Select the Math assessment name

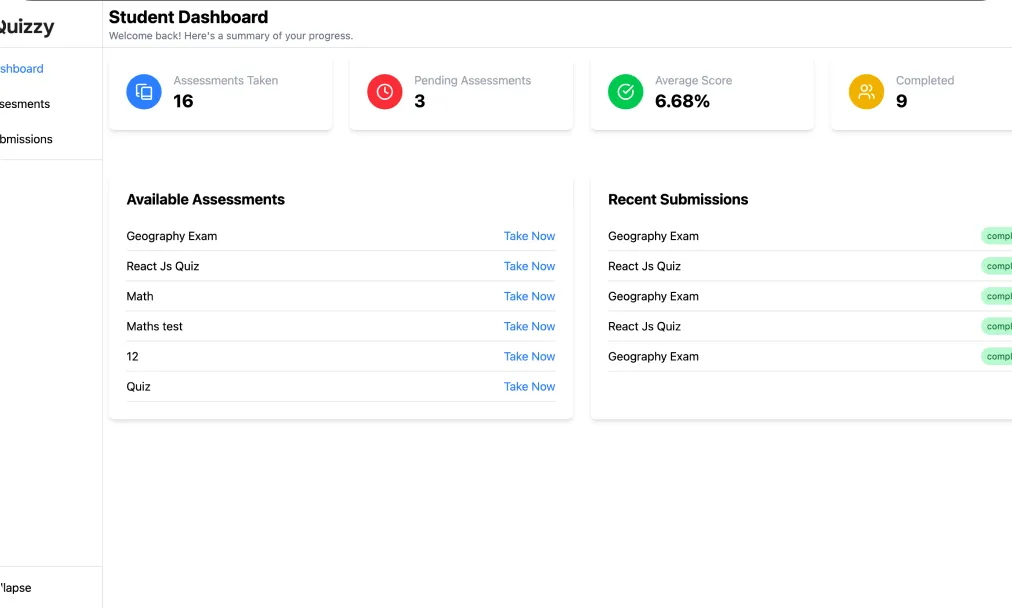click(140, 296)
